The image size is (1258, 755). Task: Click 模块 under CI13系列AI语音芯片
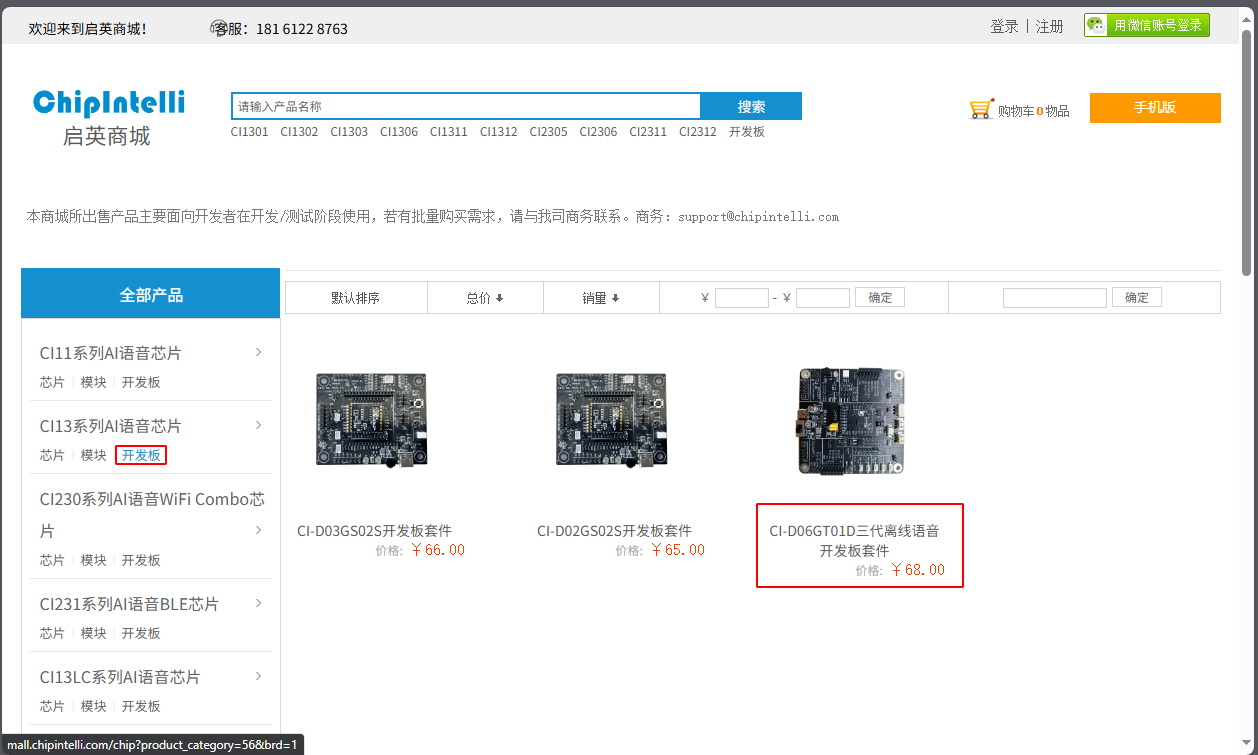93,455
